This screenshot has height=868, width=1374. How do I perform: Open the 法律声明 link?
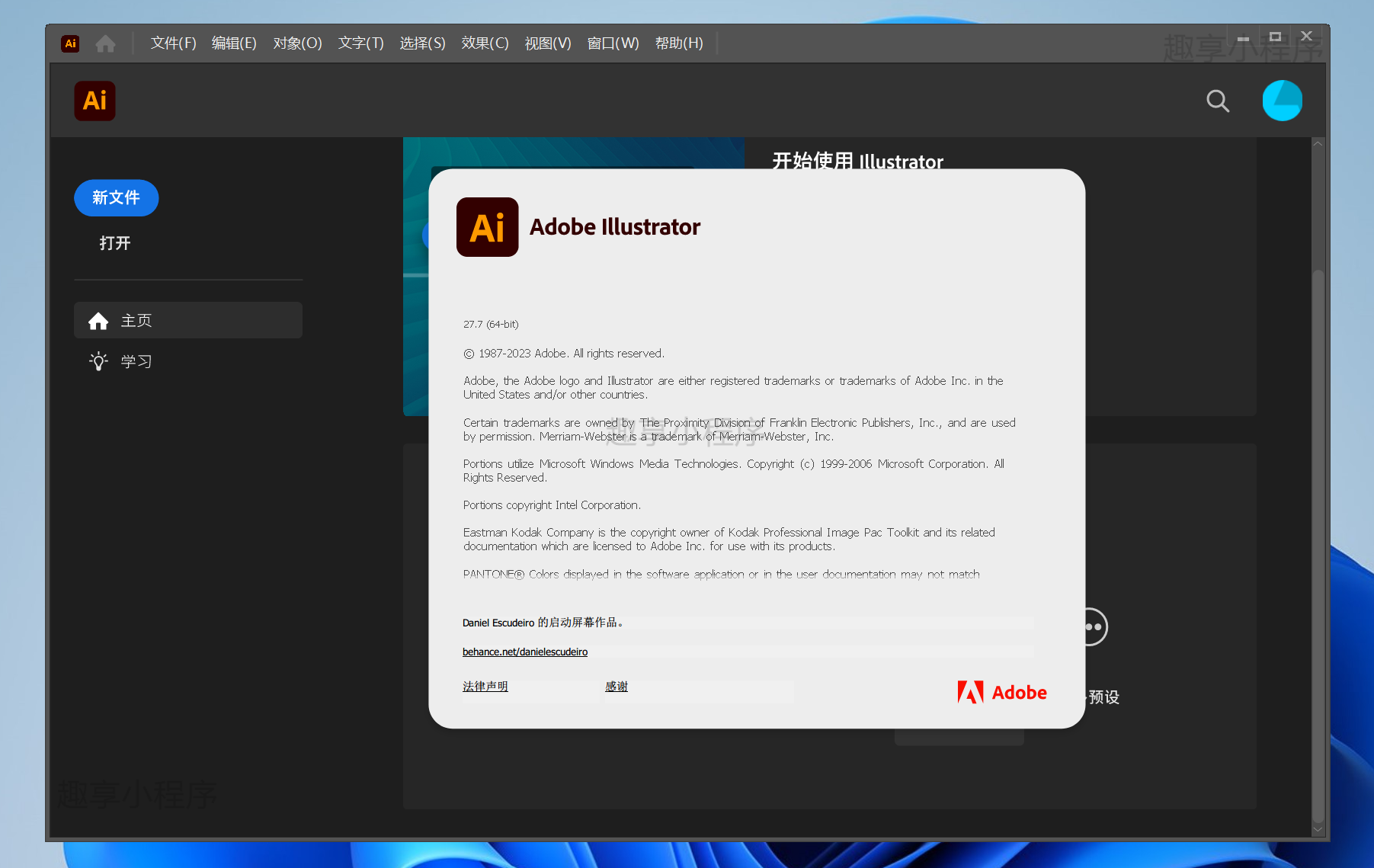485,686
